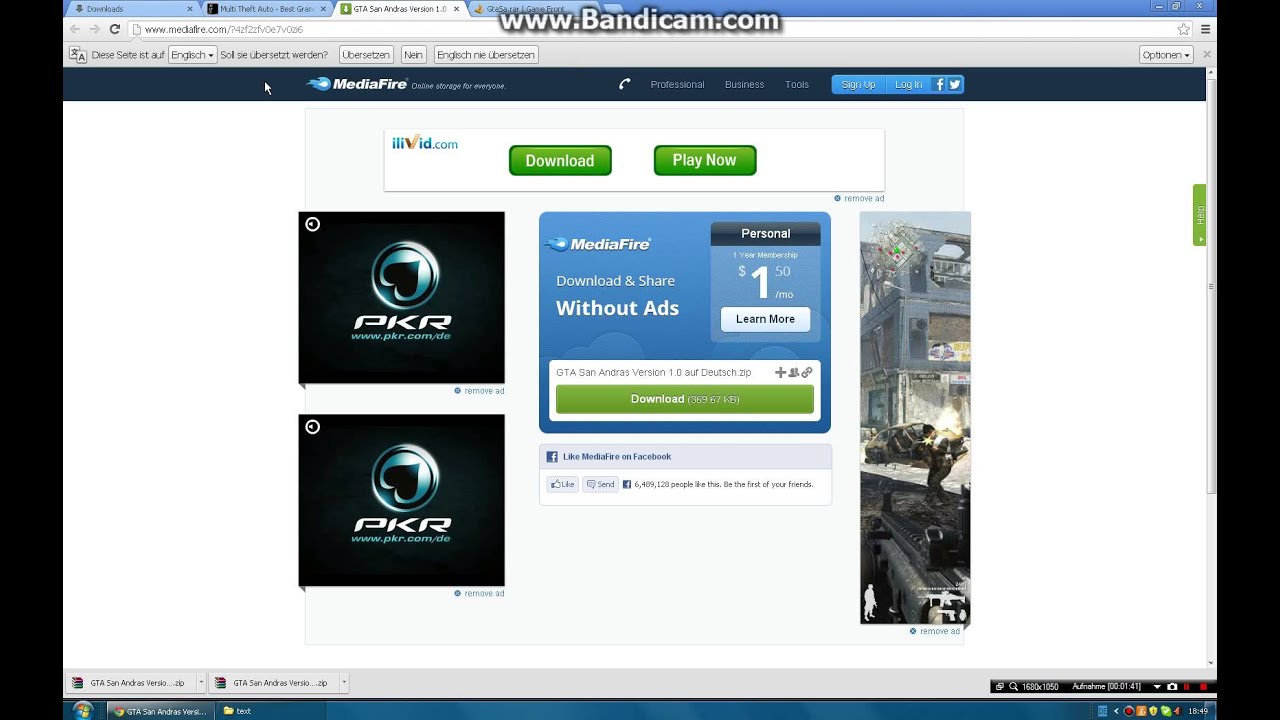
Task: Open the Business menu item
Action: tap(744, 84)
